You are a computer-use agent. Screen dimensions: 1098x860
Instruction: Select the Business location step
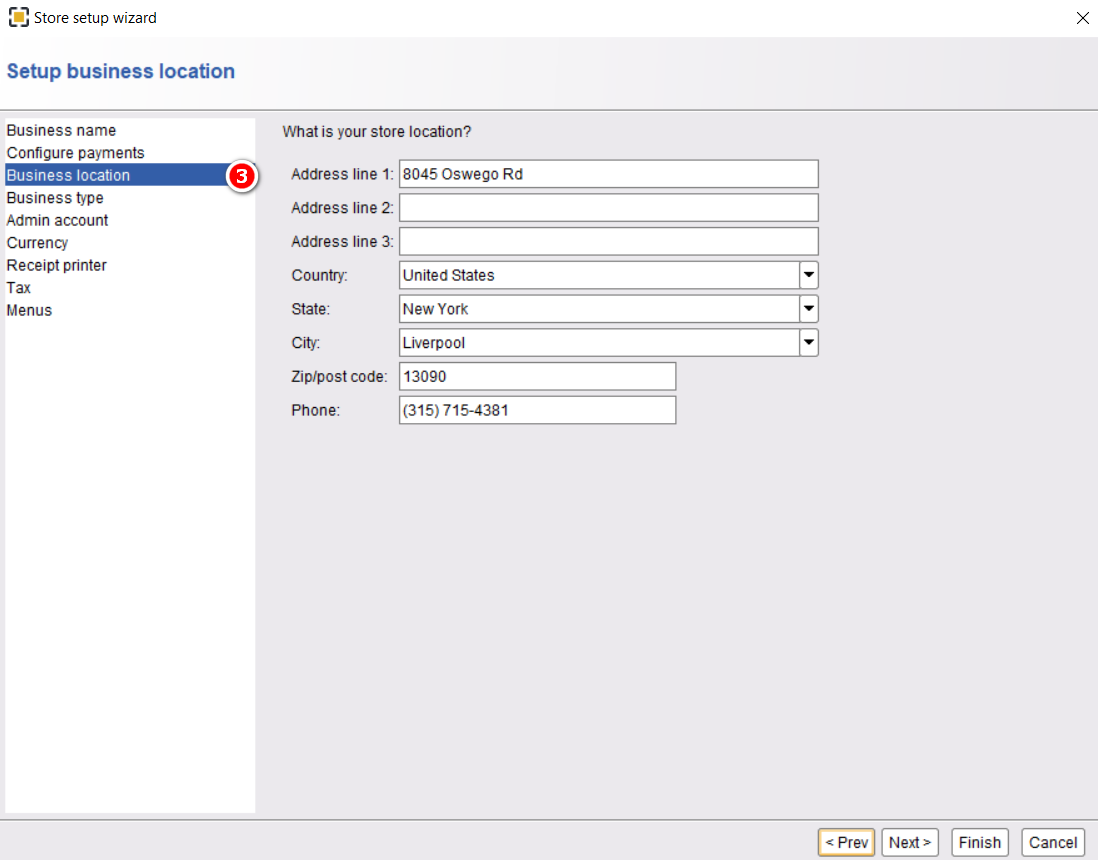coord(130,175)
